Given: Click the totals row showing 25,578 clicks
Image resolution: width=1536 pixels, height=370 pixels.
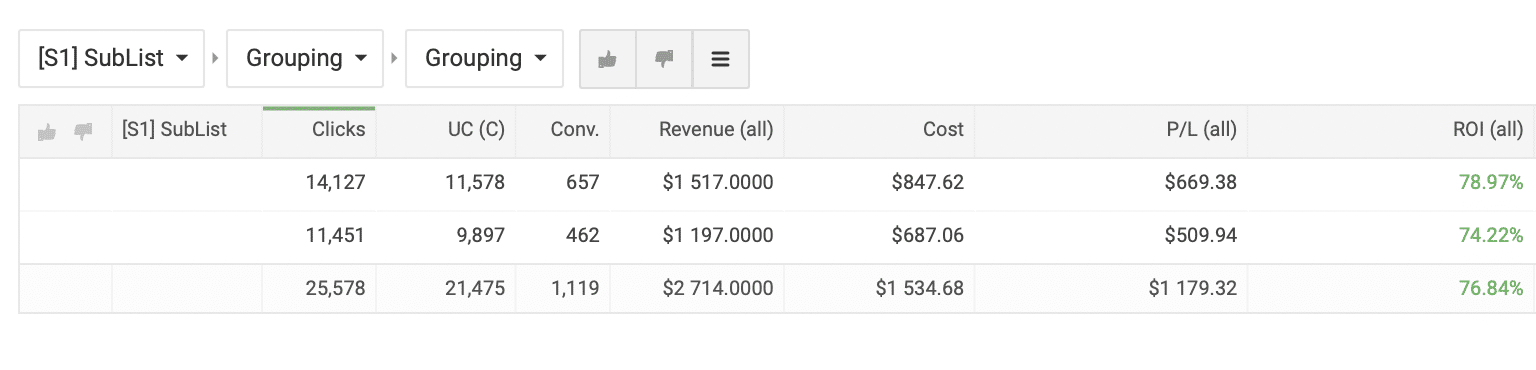Looking at the screenshot, I should coord(777,289).
